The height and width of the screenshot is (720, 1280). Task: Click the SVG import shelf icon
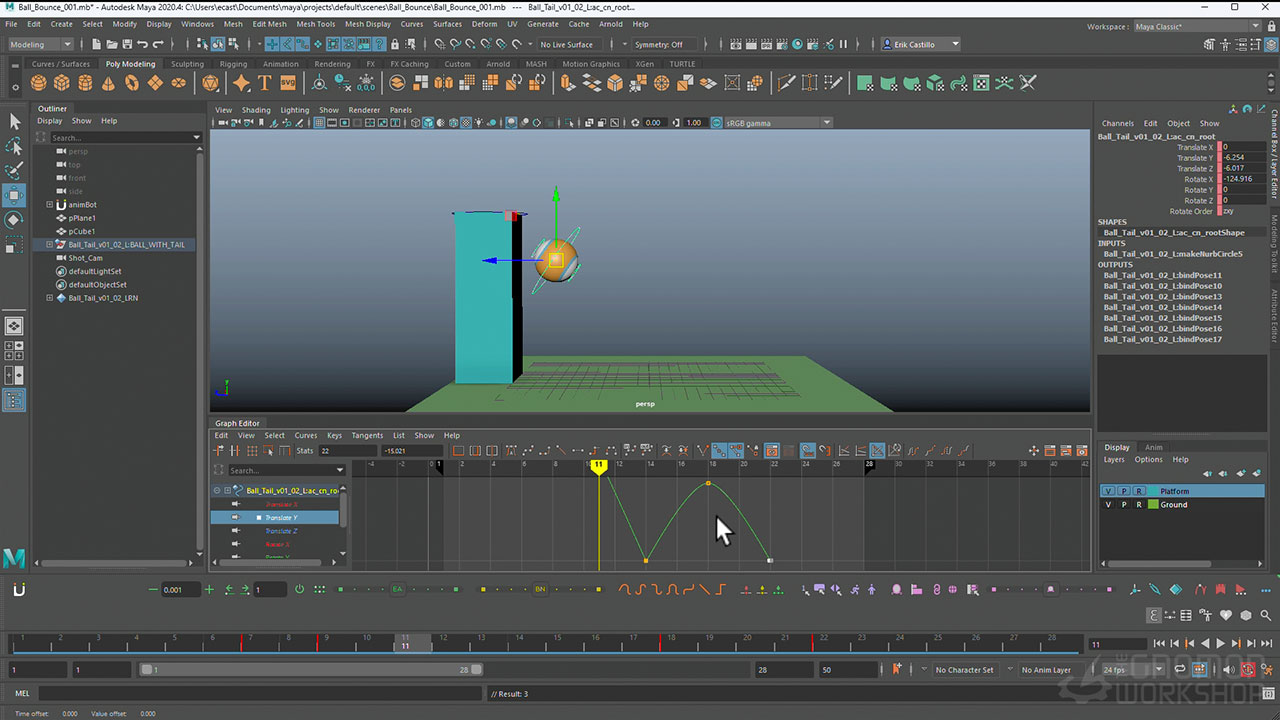click(288, 83)
